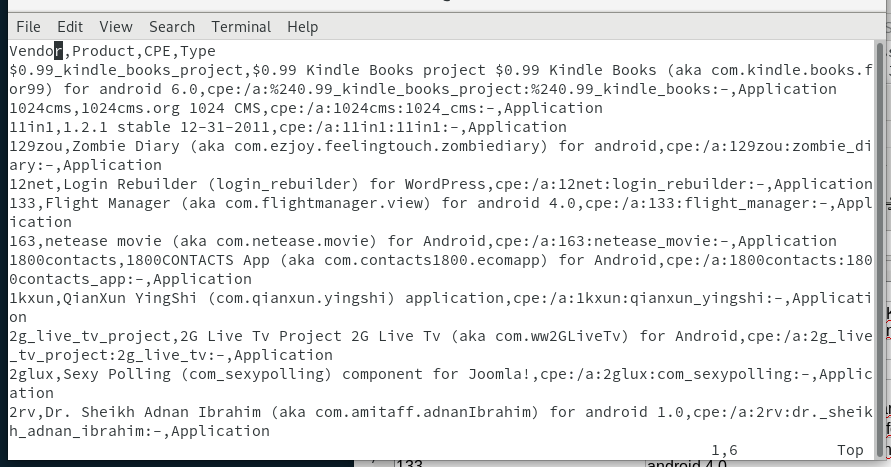Click '2glux,Sexy Polling' line
Image resolution: width=891 pixels, height=467 pixels.
click(x=440, y=374)
